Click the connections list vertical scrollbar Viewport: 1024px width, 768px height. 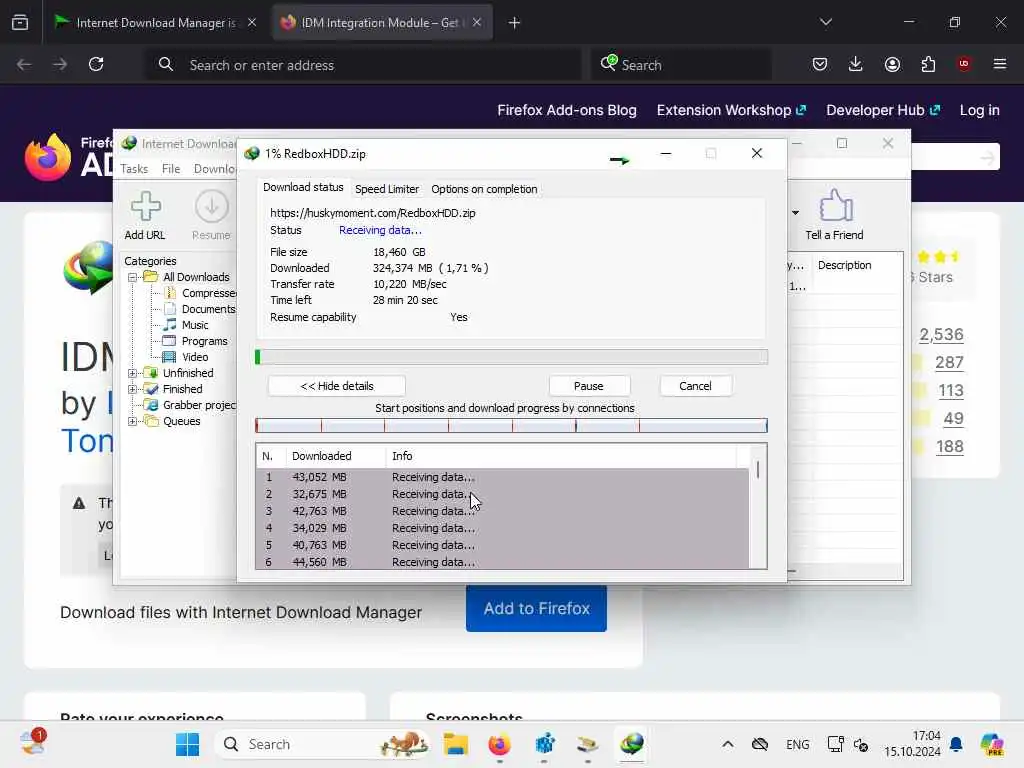tap(758, 507)
